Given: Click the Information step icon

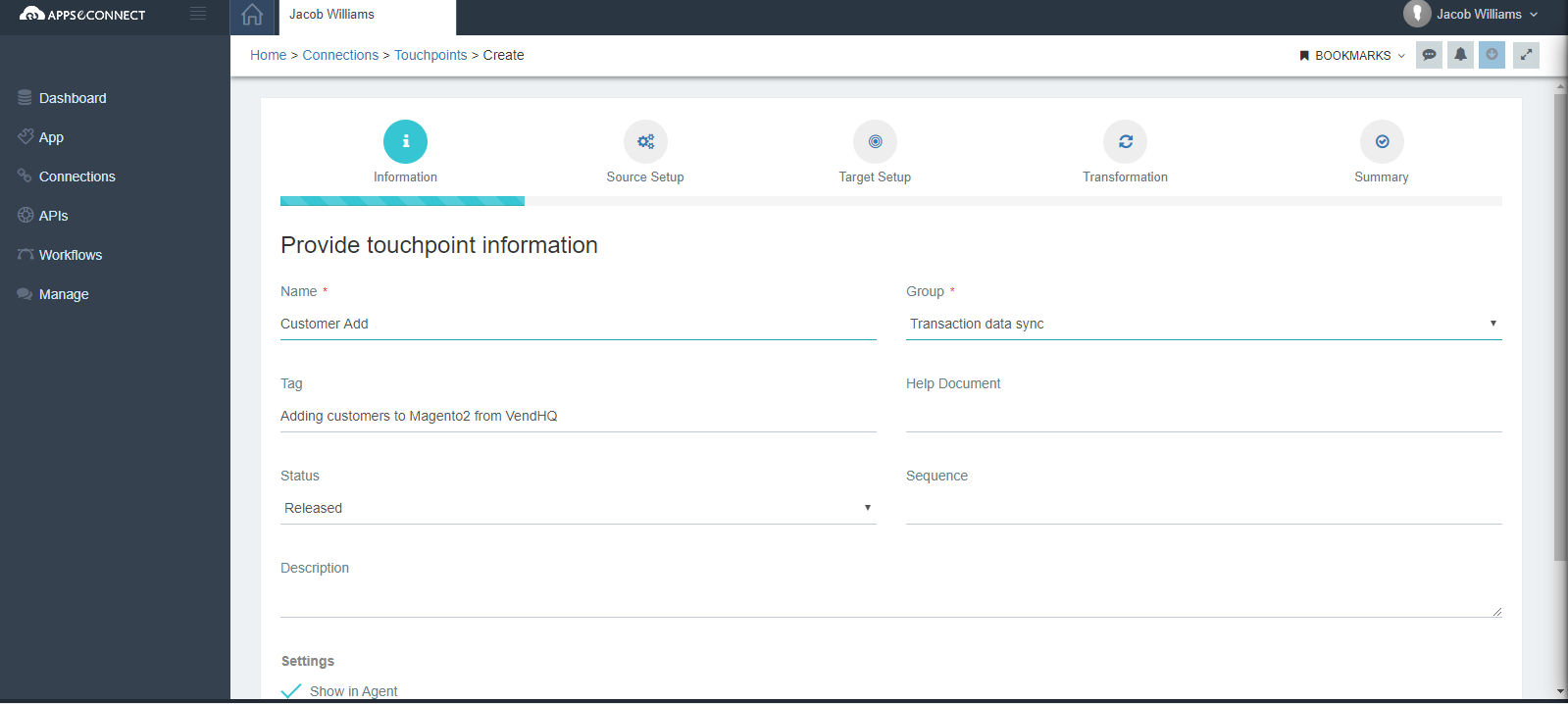Looking at the screenshot, I should click(x=405, y=141).
